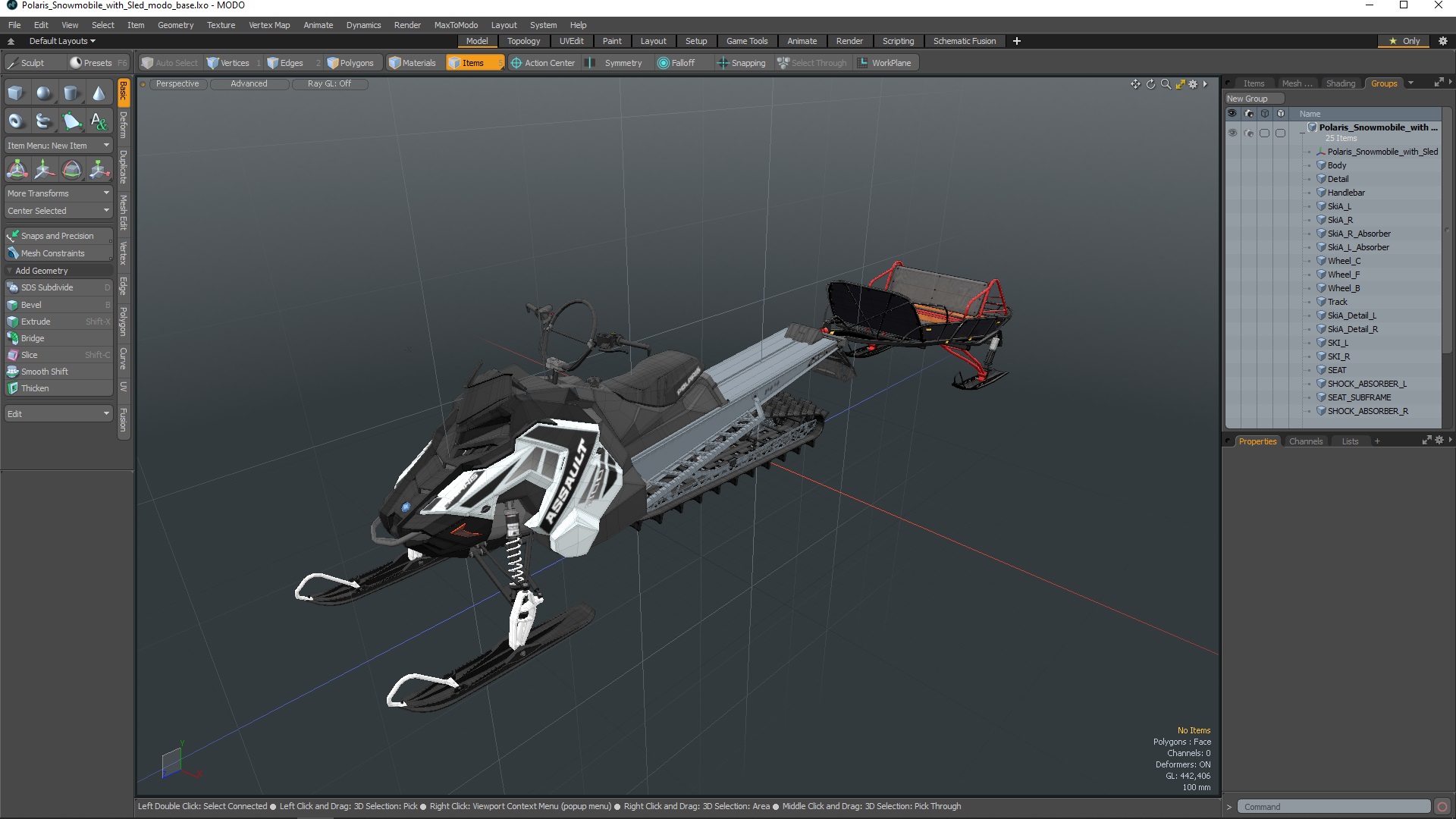Viewport: 1456px width, 819px height.
Task: Toggle first checkbox in Polaris group row
Action: (1264, 133)
